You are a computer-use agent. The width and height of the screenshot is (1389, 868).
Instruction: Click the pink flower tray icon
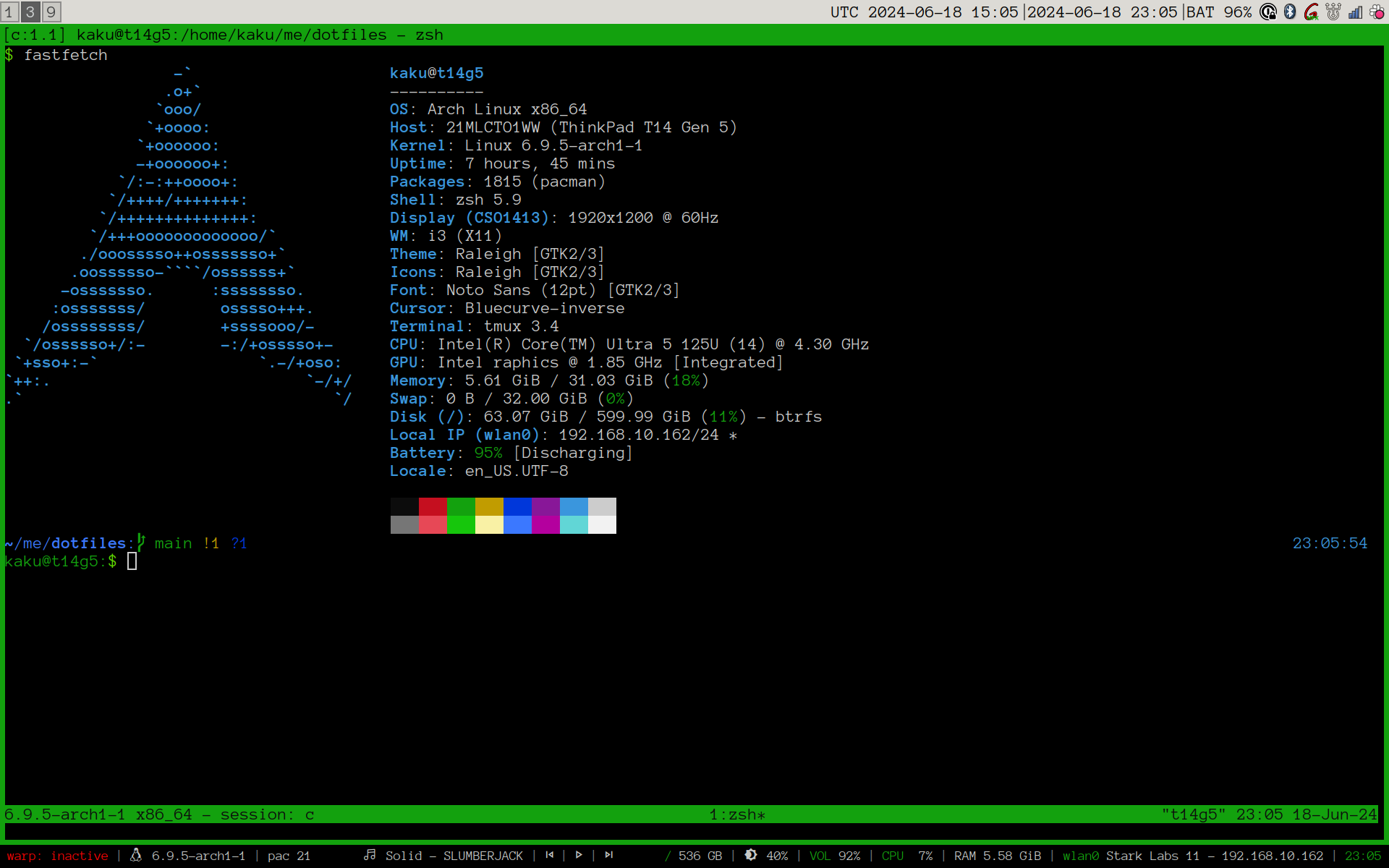click(1377, 12)
